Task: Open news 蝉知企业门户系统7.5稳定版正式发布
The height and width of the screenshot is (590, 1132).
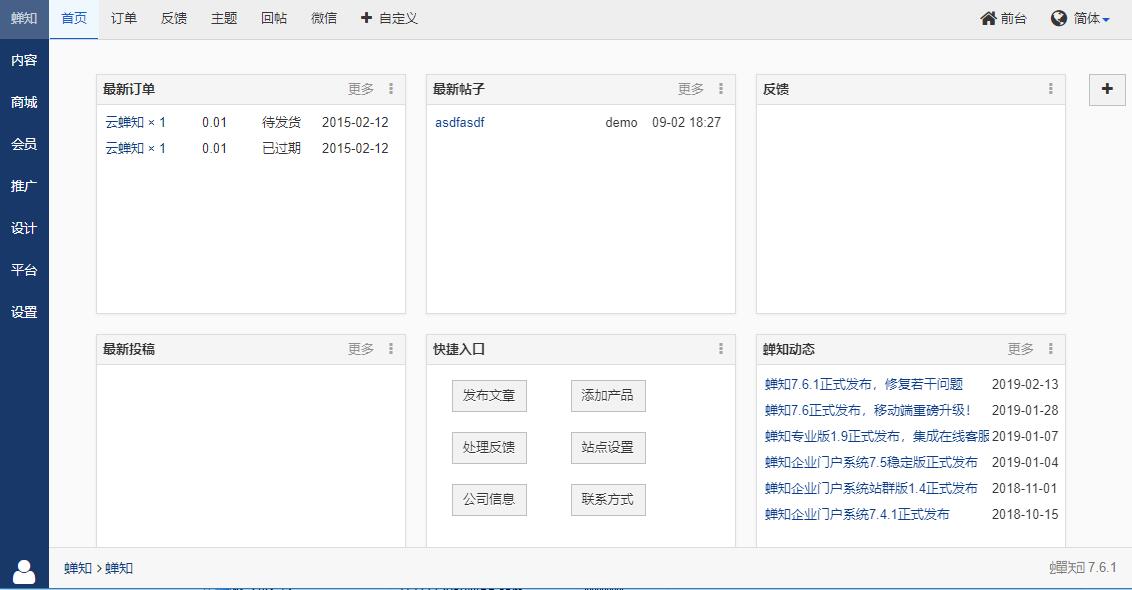Action: [871, 462]
